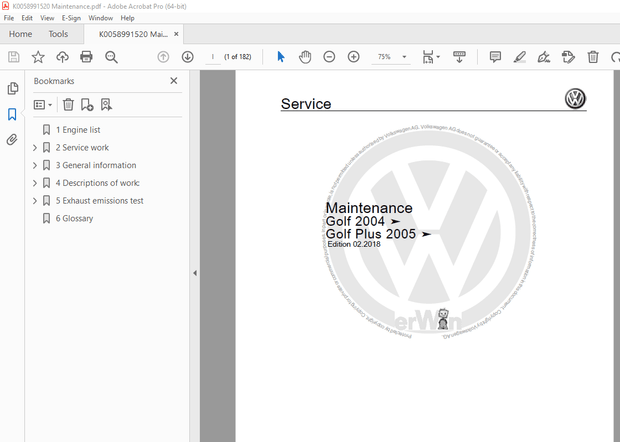The width and height of the screenshot is (620, 442).
Task: Activate the Hand pan tool
Action: tap(305, 57)
